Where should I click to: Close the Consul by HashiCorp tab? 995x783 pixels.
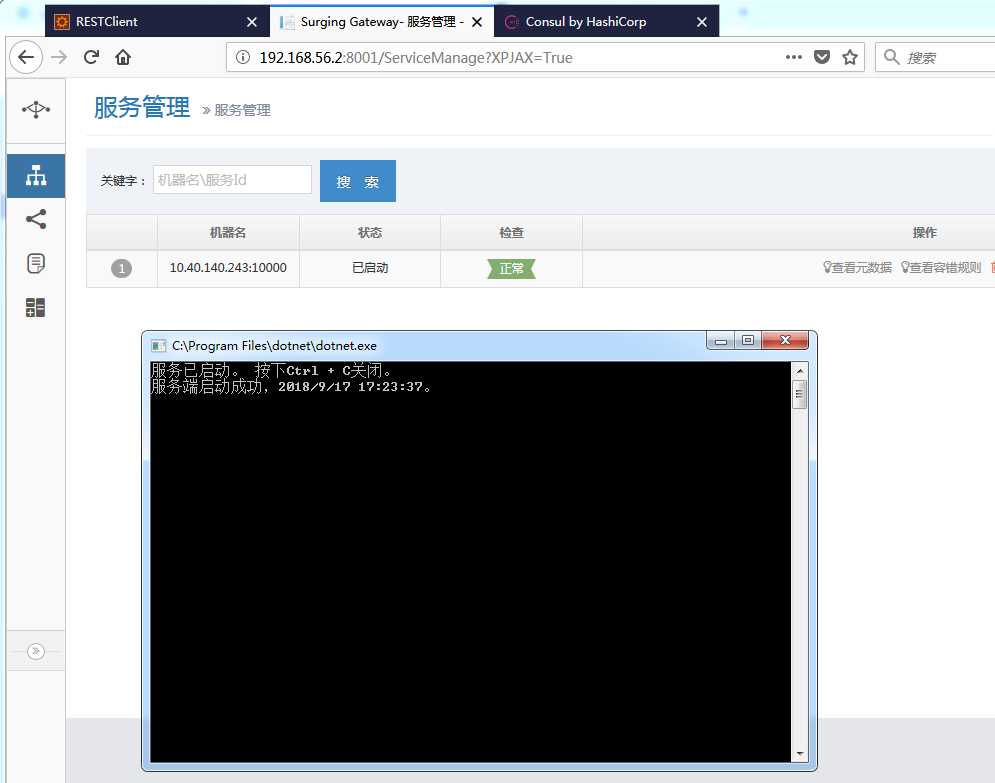pos(702,22)
